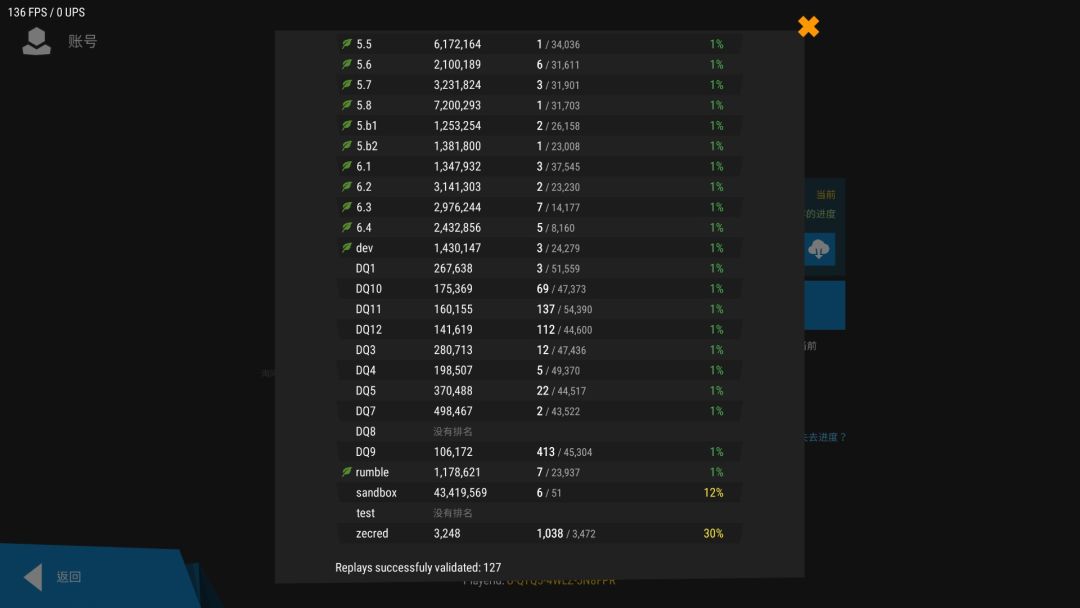Select the DQ8 row with no ranking
This screenshot has width=1080, height=608.
coord(539,432)
